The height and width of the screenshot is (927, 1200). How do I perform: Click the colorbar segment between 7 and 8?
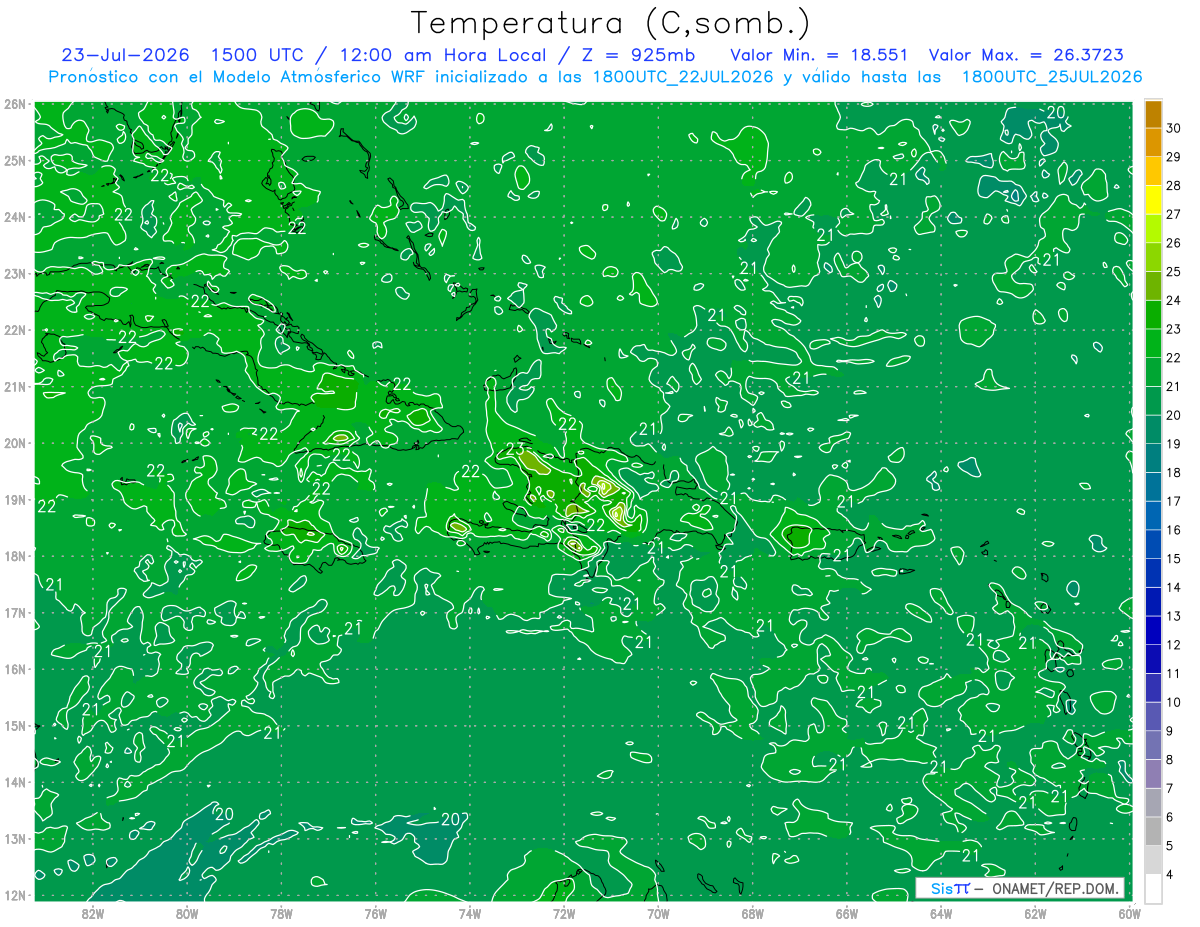(1153, 773)
